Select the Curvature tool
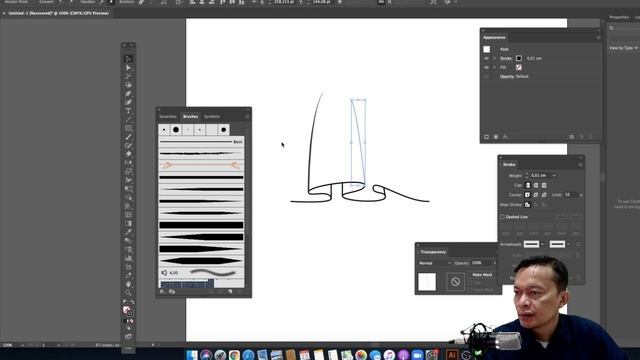This screenshot has width=640, height=360. tap(129, 102)
